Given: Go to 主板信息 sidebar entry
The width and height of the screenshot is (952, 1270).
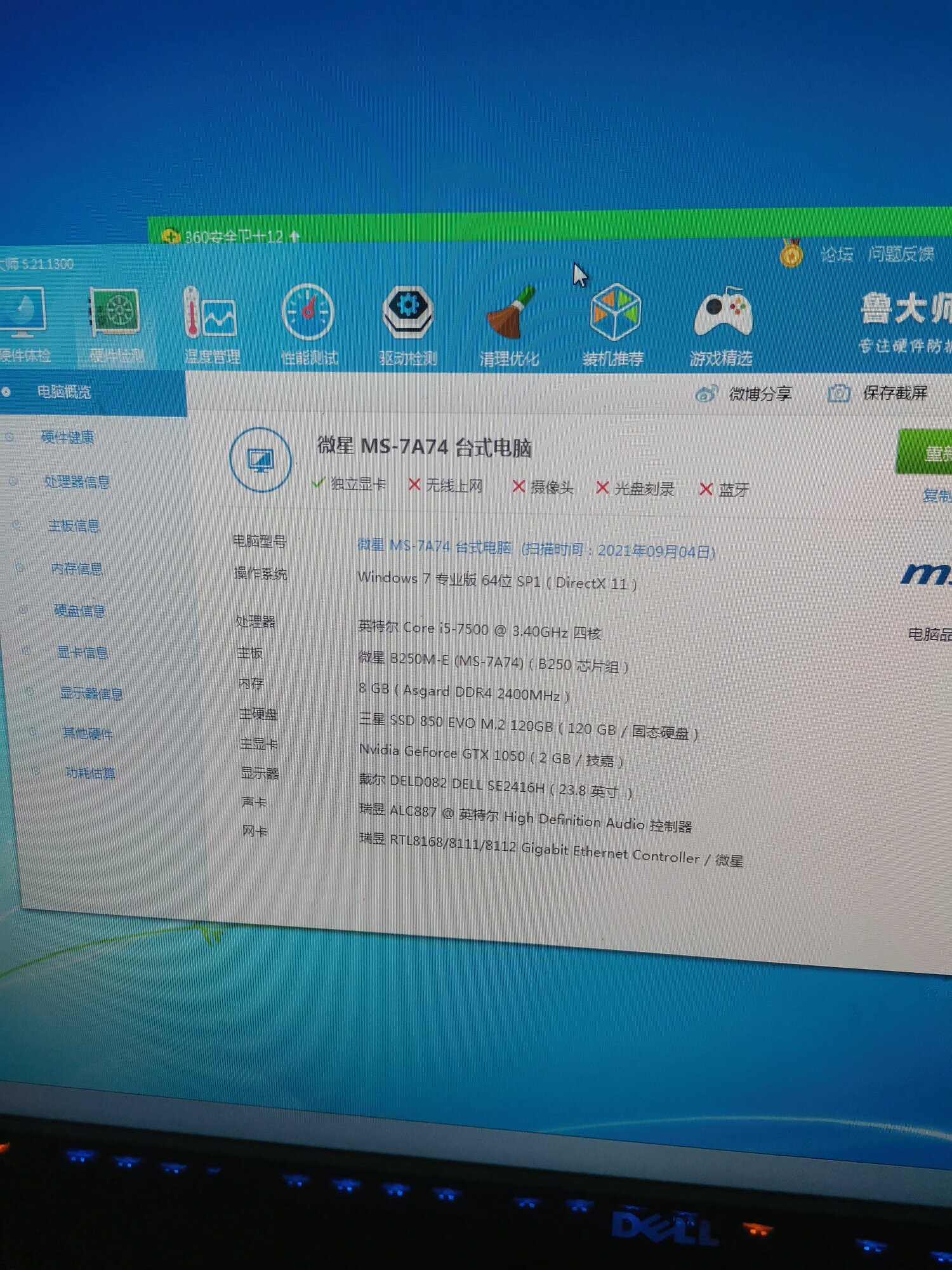Looking at the screenshot, I should pos(74,526).
